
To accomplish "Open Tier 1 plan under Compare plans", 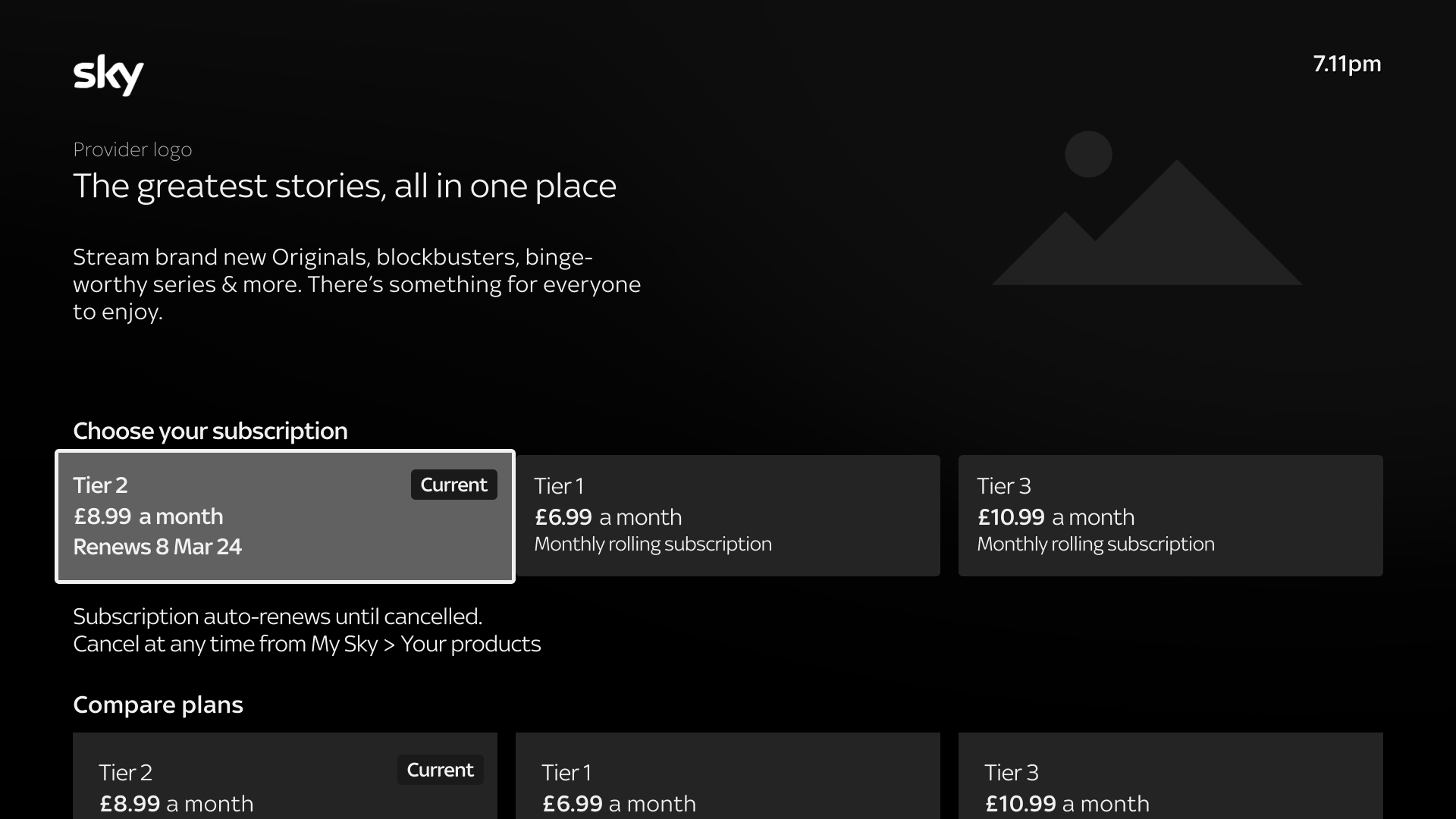I will coord(728,776).
